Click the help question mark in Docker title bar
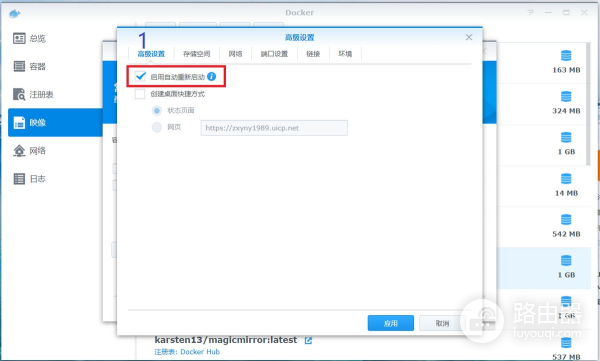This screenshot has height=361, width=600. (x=530, y=13)
